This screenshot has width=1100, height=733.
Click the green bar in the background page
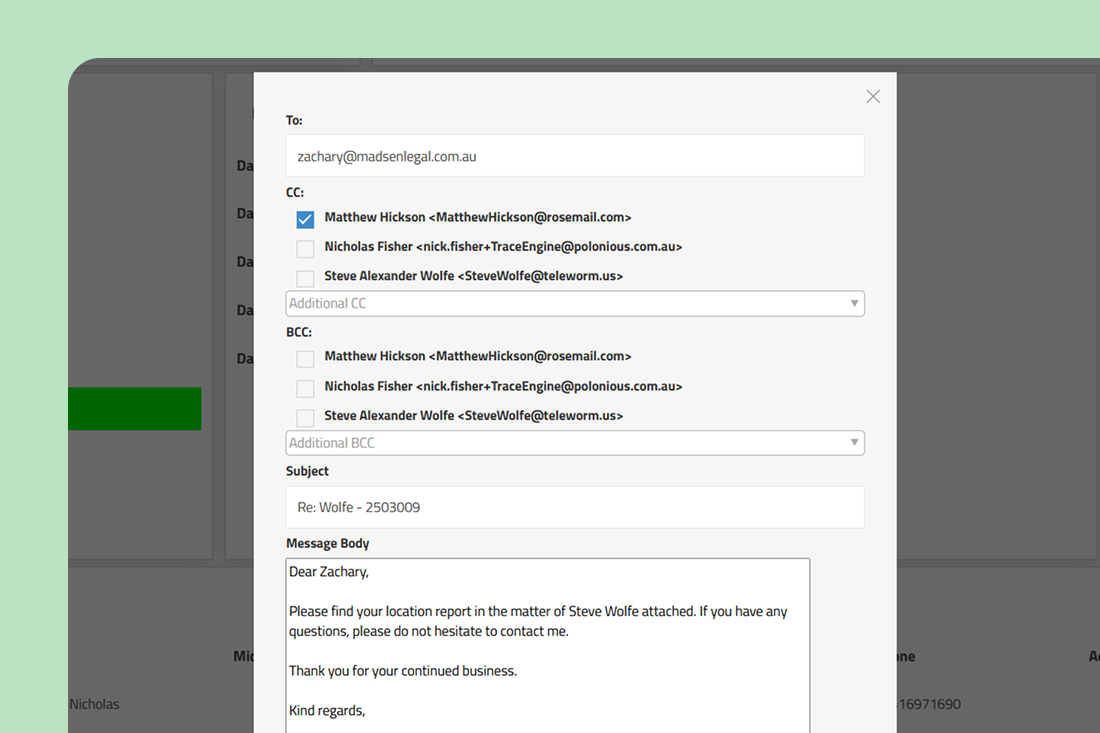[135, 408]
